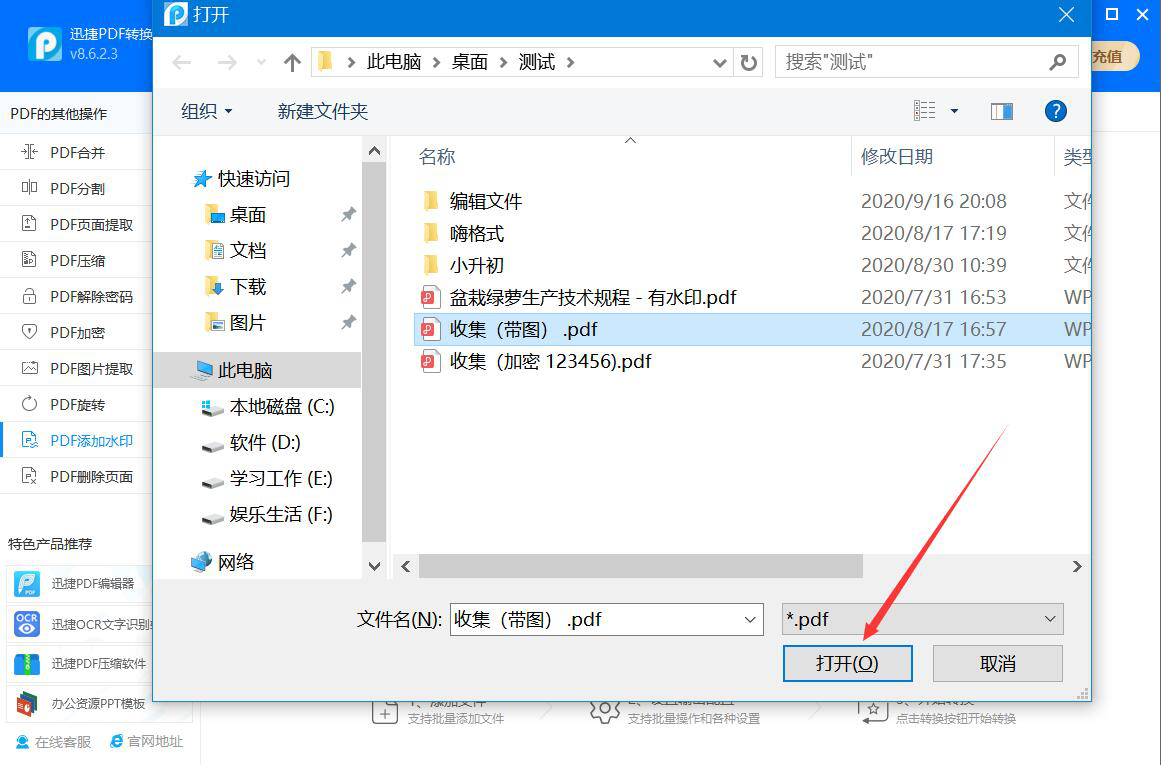This screenshot has height=765, width=1161.
Task: Go to 下载 quick access folder
Action: 235,287
